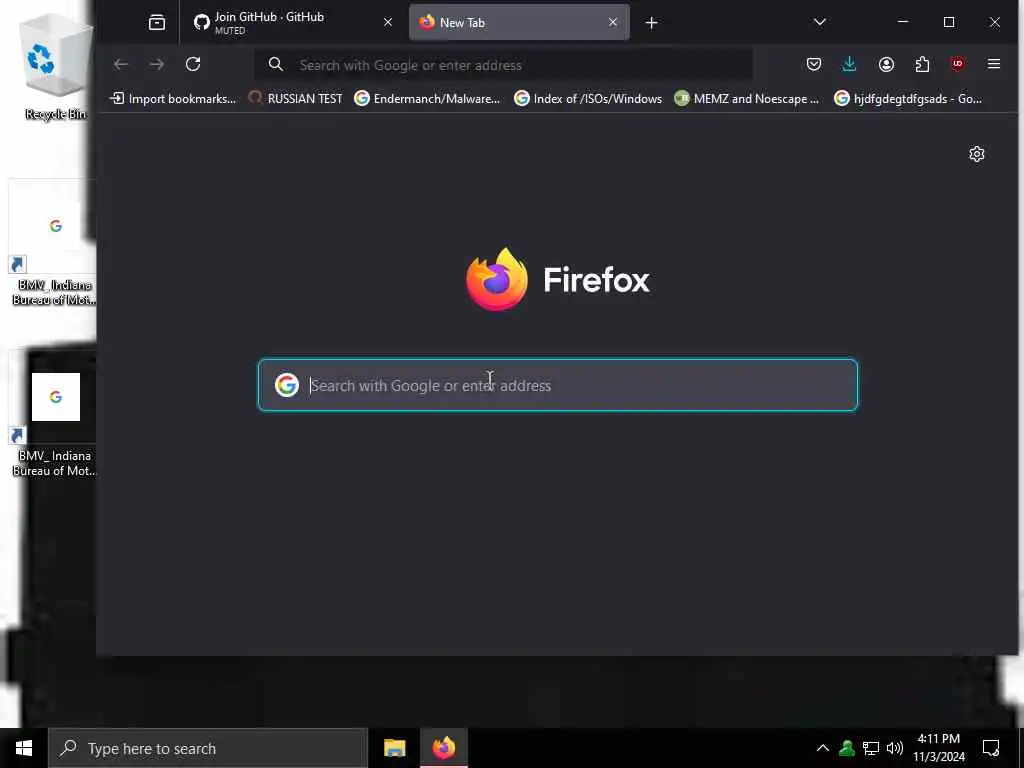
Task: Open RUSSIAN TEST bookmark
Action: coord(295,99)
